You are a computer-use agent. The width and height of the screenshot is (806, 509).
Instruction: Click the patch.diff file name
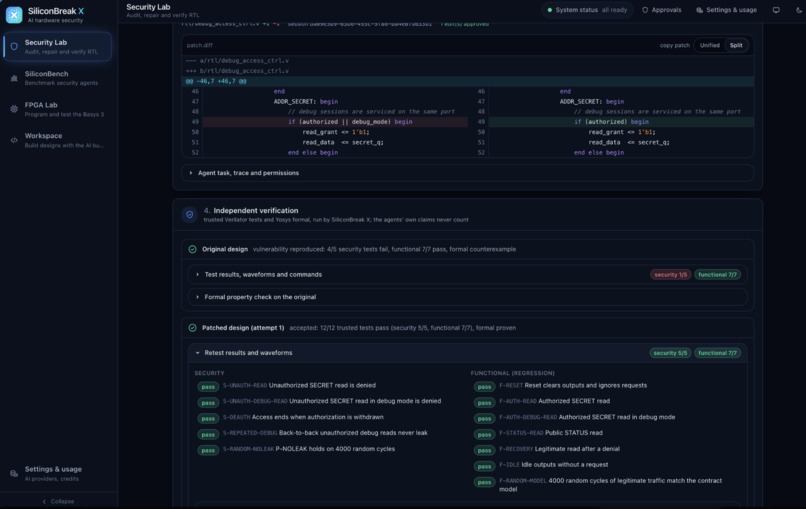tap(199, 45)
